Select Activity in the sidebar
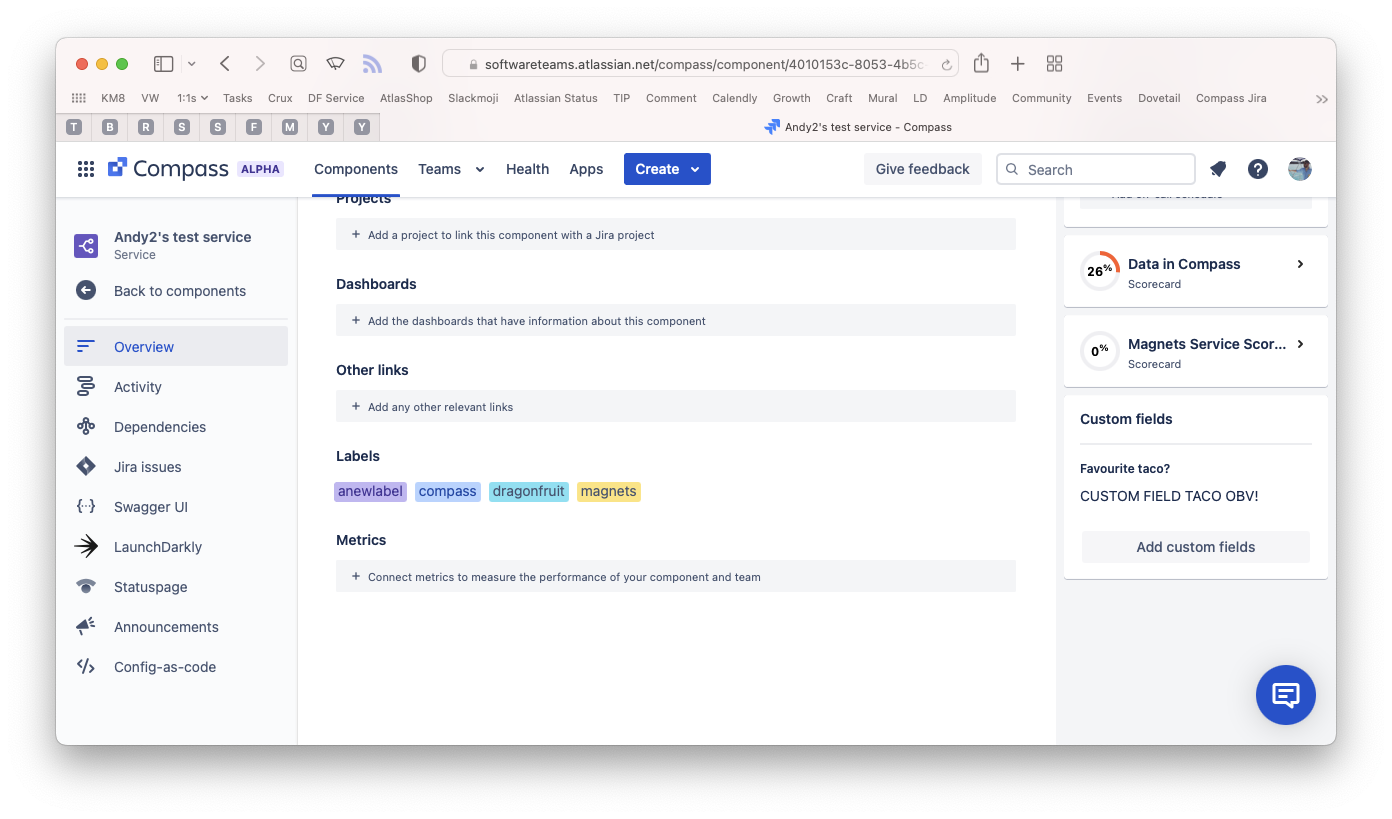The height and width of the screenshot is (819, 1392). pos(176,386)
